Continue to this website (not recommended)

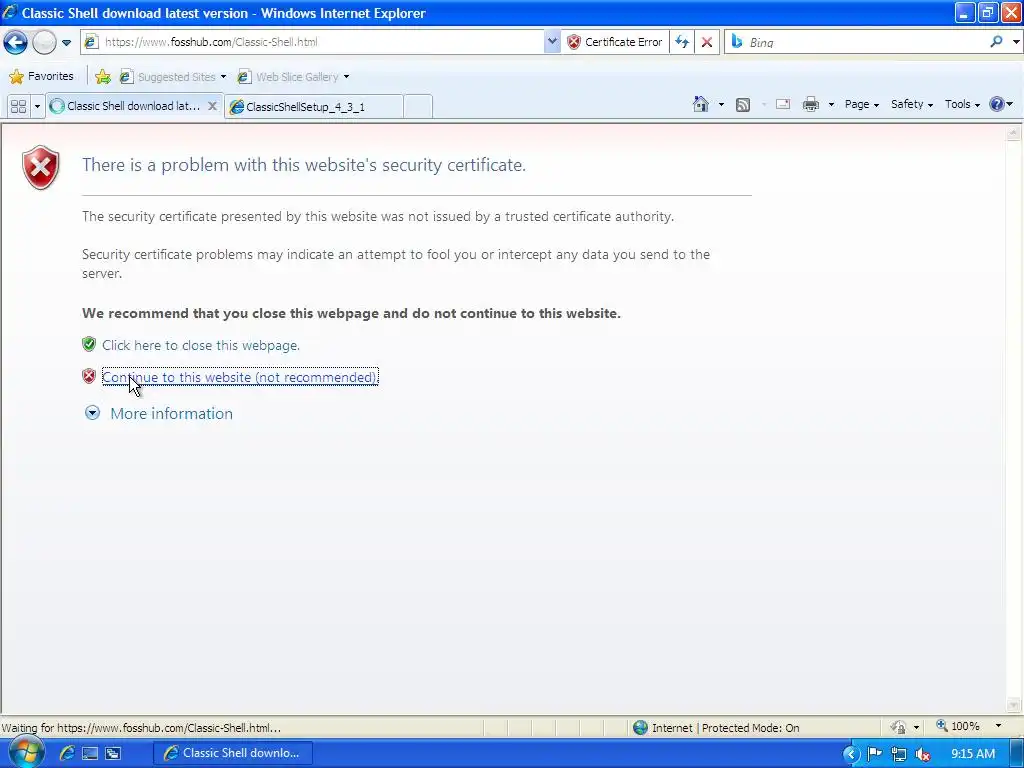click(240, 377)
